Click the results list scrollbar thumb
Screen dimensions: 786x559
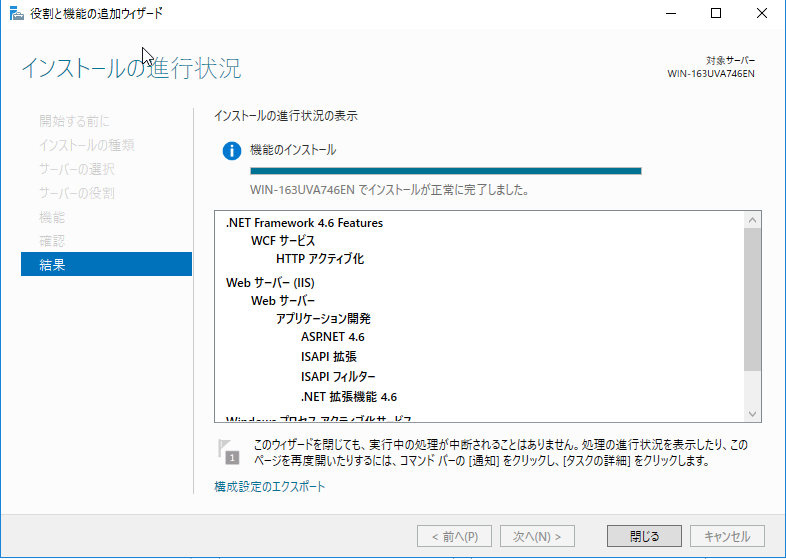click(753, 300)
